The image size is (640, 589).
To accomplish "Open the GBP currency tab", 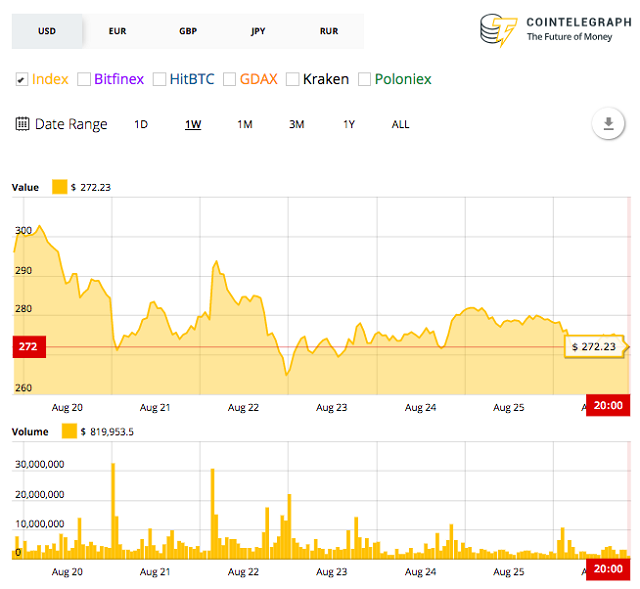I will tap(188, 31).
